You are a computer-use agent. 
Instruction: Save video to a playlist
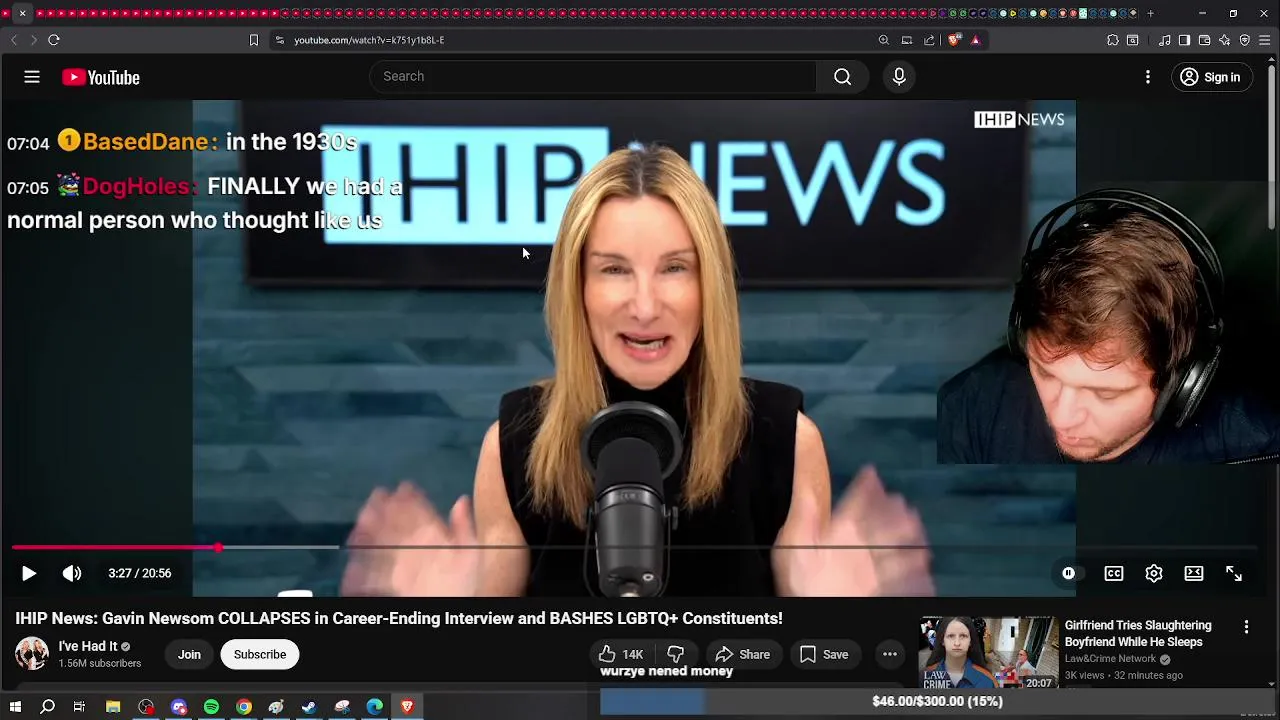coord(824,654)
